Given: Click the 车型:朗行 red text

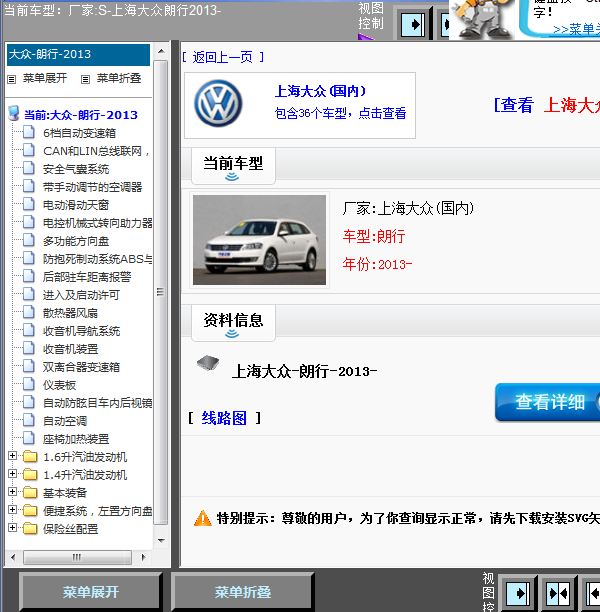Looking at the screenshot, I should pos(374,236).
